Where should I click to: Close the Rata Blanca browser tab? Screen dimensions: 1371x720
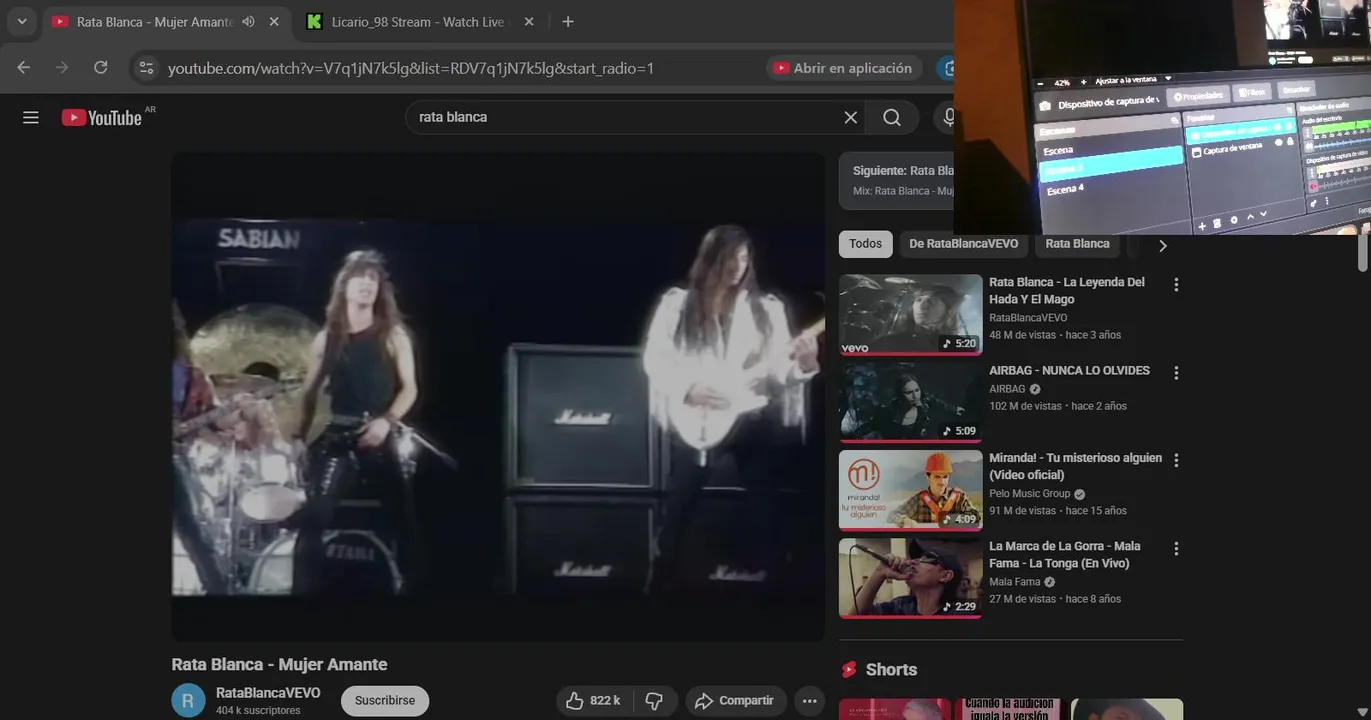(x=274, y=22)
